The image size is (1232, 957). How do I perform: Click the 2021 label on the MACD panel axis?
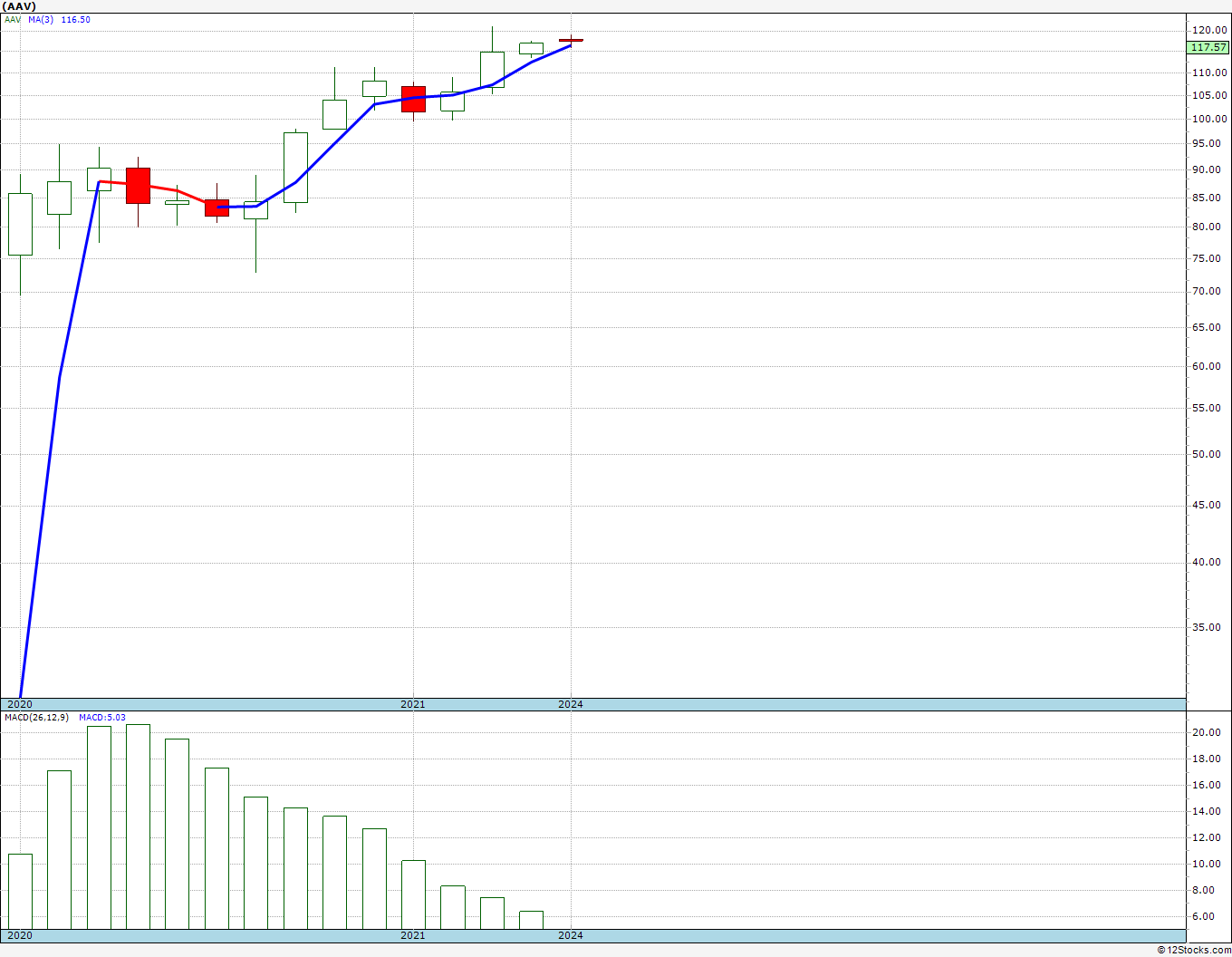point(413,935)
